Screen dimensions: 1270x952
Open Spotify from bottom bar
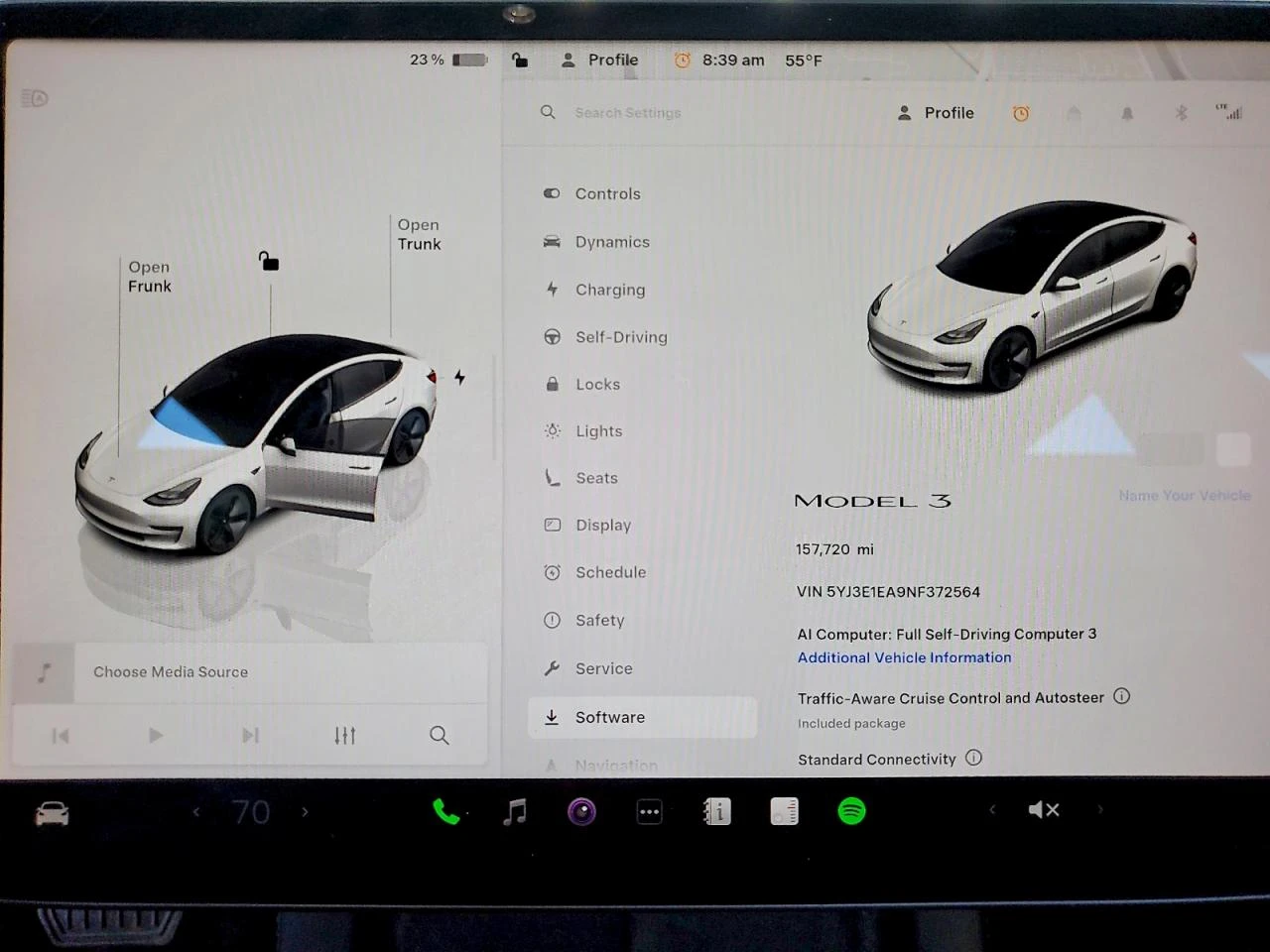851,812
